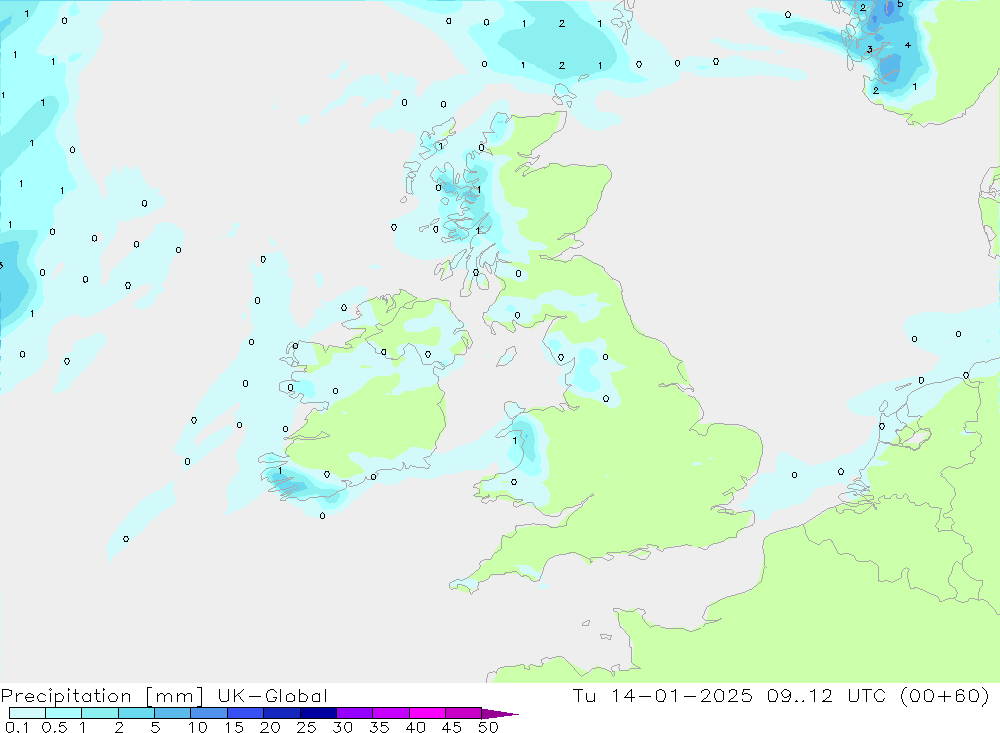
Task: Click the 'UK-Global' model name label
Action: coord(272,696)
